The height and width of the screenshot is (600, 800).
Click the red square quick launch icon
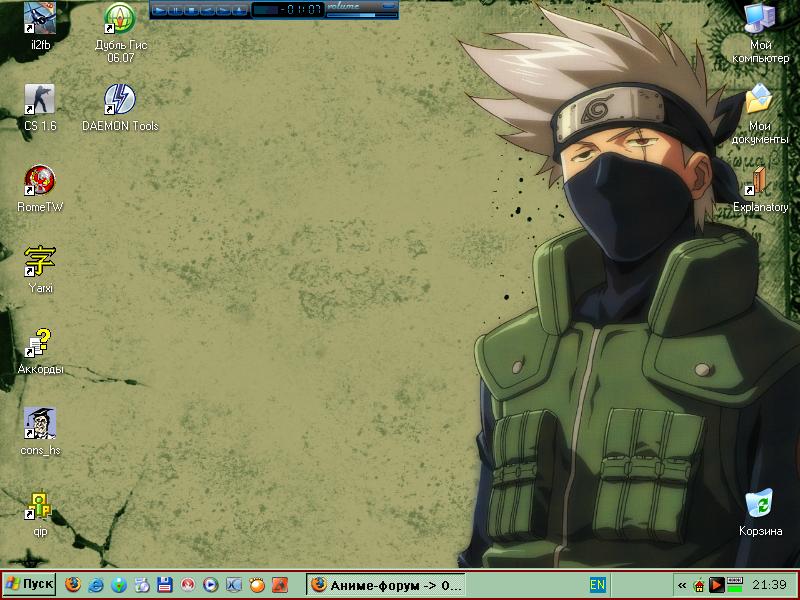pos(280,584)
